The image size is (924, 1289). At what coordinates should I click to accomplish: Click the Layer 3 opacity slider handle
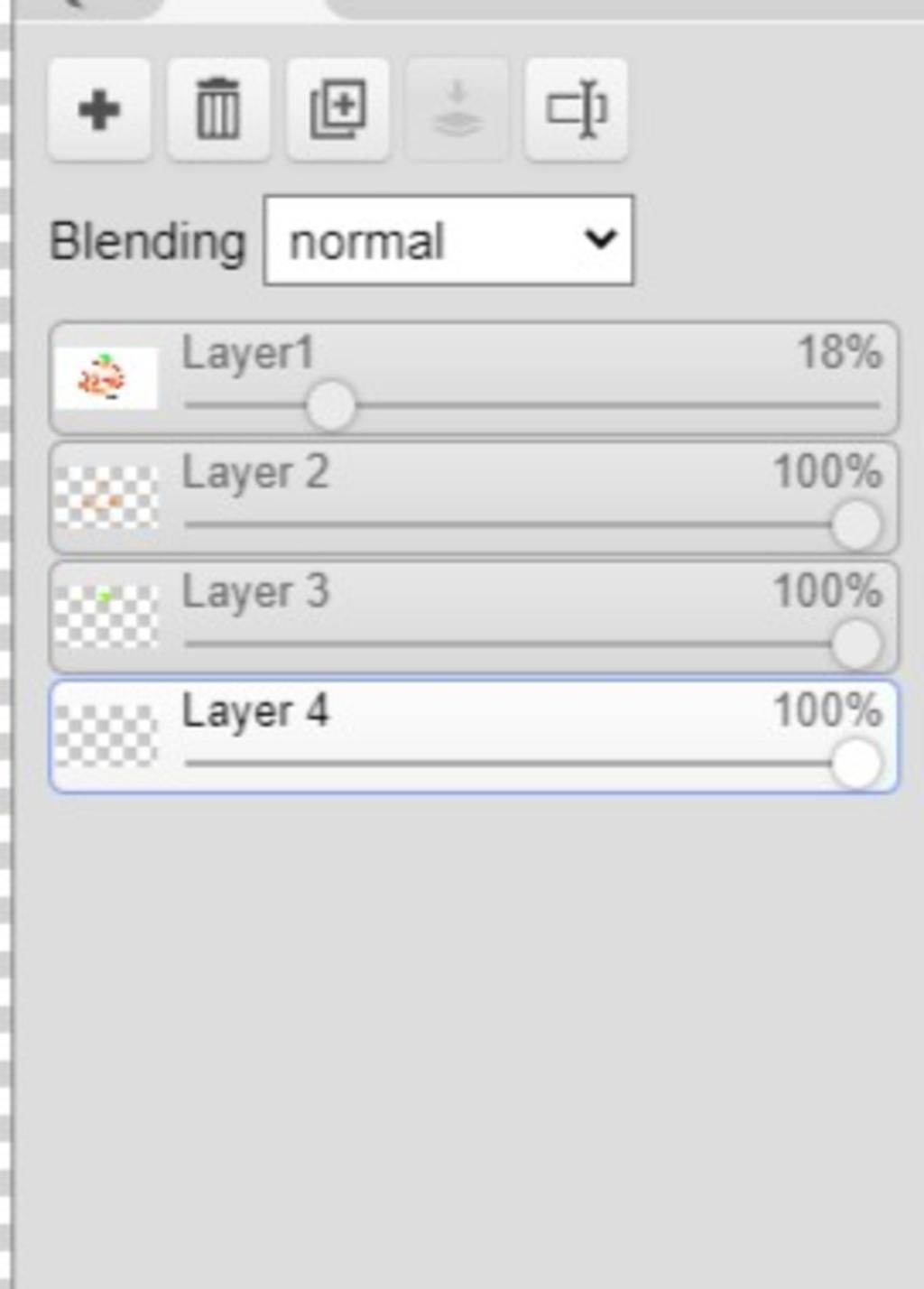[855, 644]
